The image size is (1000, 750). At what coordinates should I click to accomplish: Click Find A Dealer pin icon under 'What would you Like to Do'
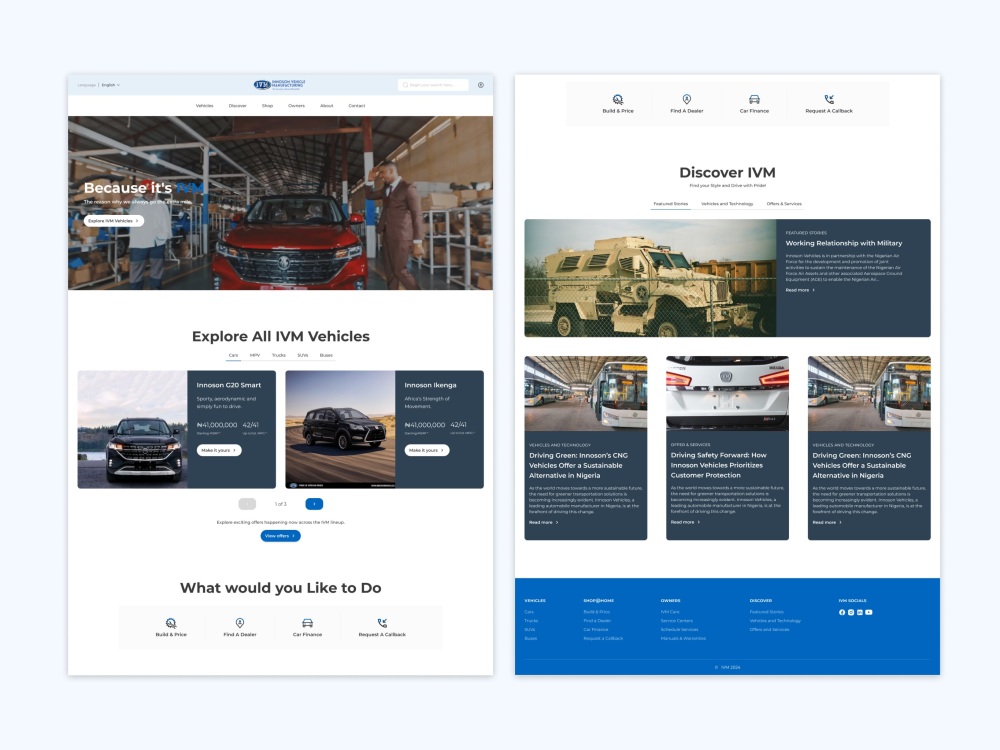(240, 622)
